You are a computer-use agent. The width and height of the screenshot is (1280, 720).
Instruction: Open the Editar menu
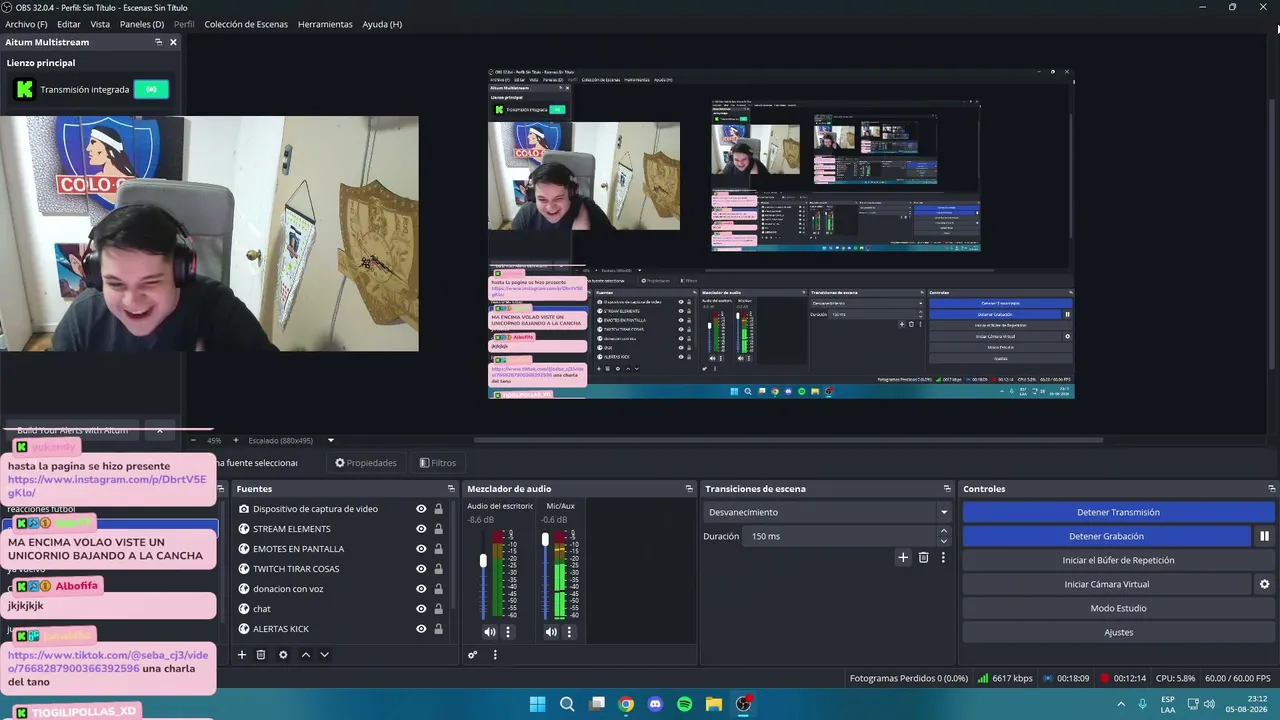click(69, 24)
